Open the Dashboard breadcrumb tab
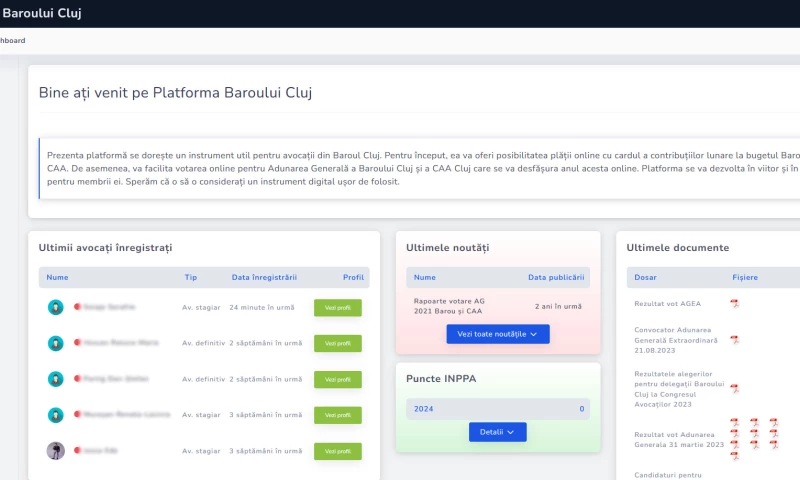Viewport: 800px width, 480px height. tap(12, 41)
